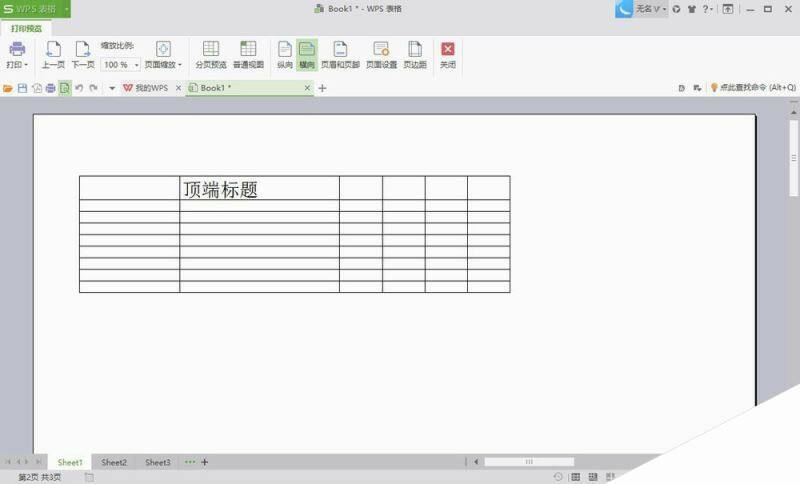Expand the quick-access toolbar customize arrow

[112, 88]
